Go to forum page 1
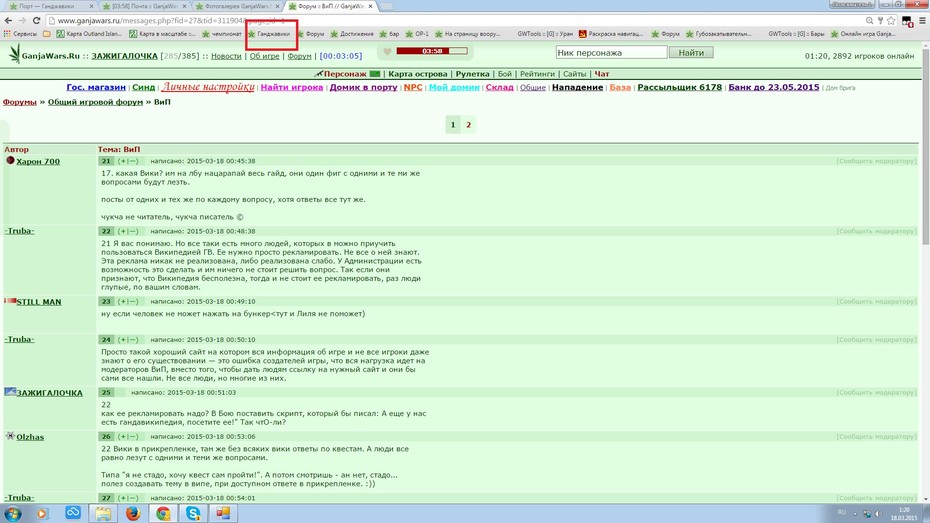The width and height of the screenshot is (930, 523). [x=453, y=125]
